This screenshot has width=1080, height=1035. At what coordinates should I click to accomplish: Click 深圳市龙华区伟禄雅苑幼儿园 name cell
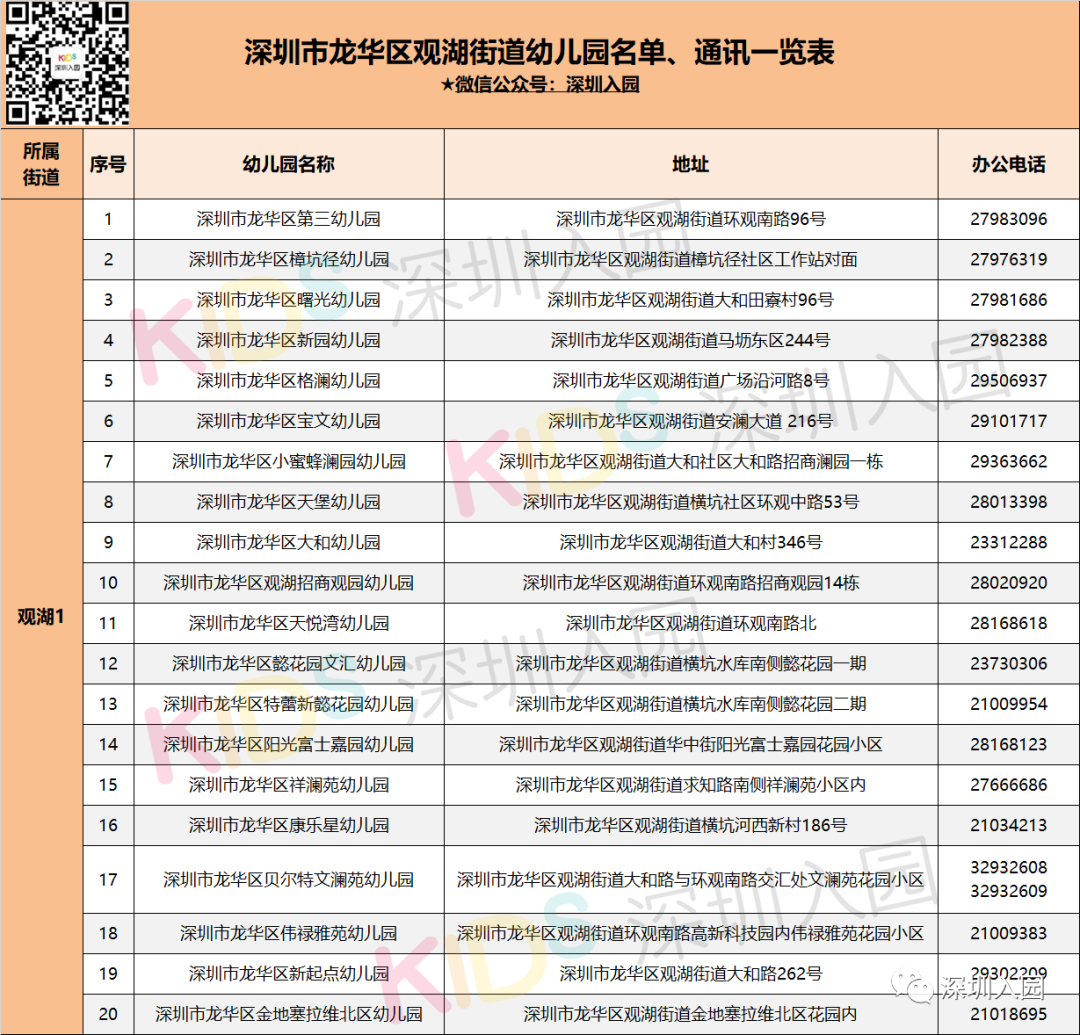(289, 933)
